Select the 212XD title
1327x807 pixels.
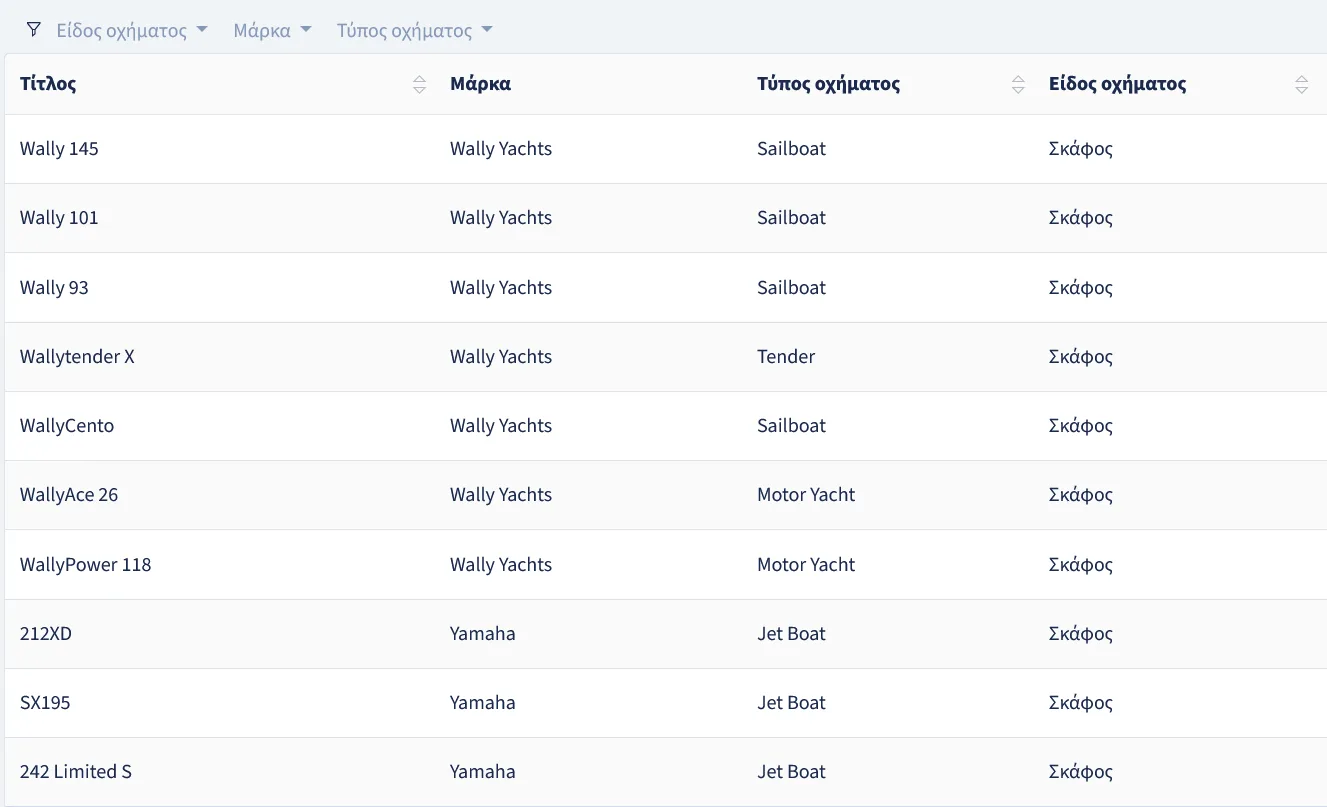46,634
